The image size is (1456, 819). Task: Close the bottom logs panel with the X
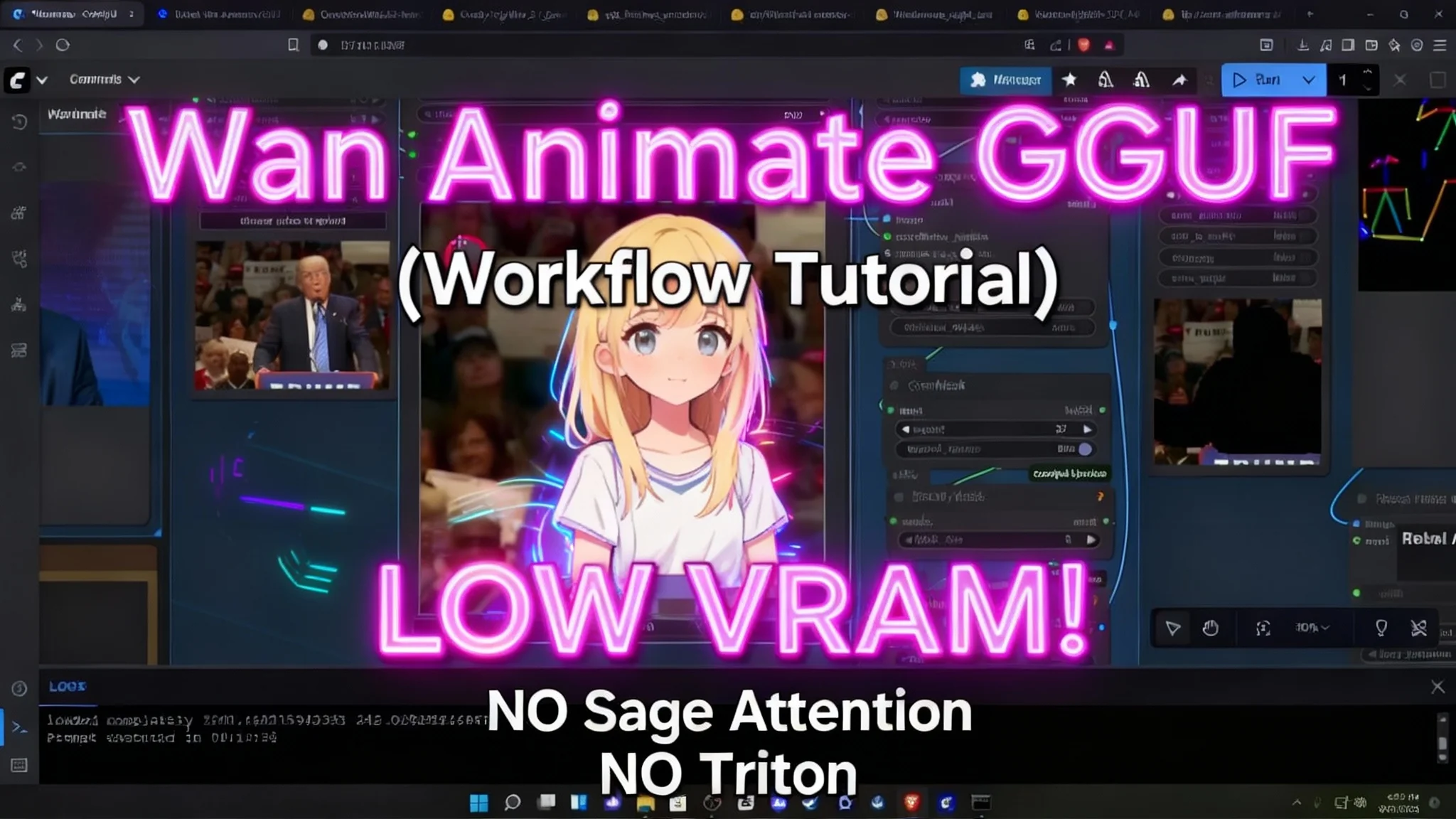coord(1438,687)
